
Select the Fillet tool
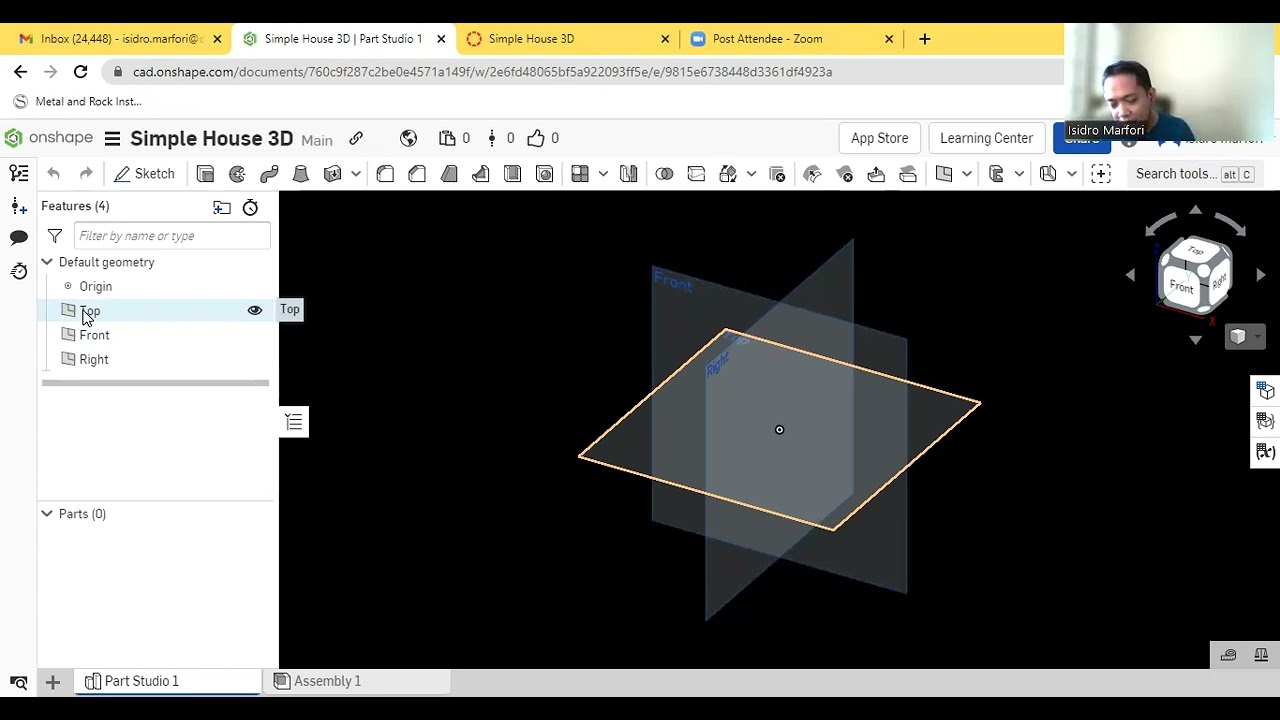[x=385, y=174]
